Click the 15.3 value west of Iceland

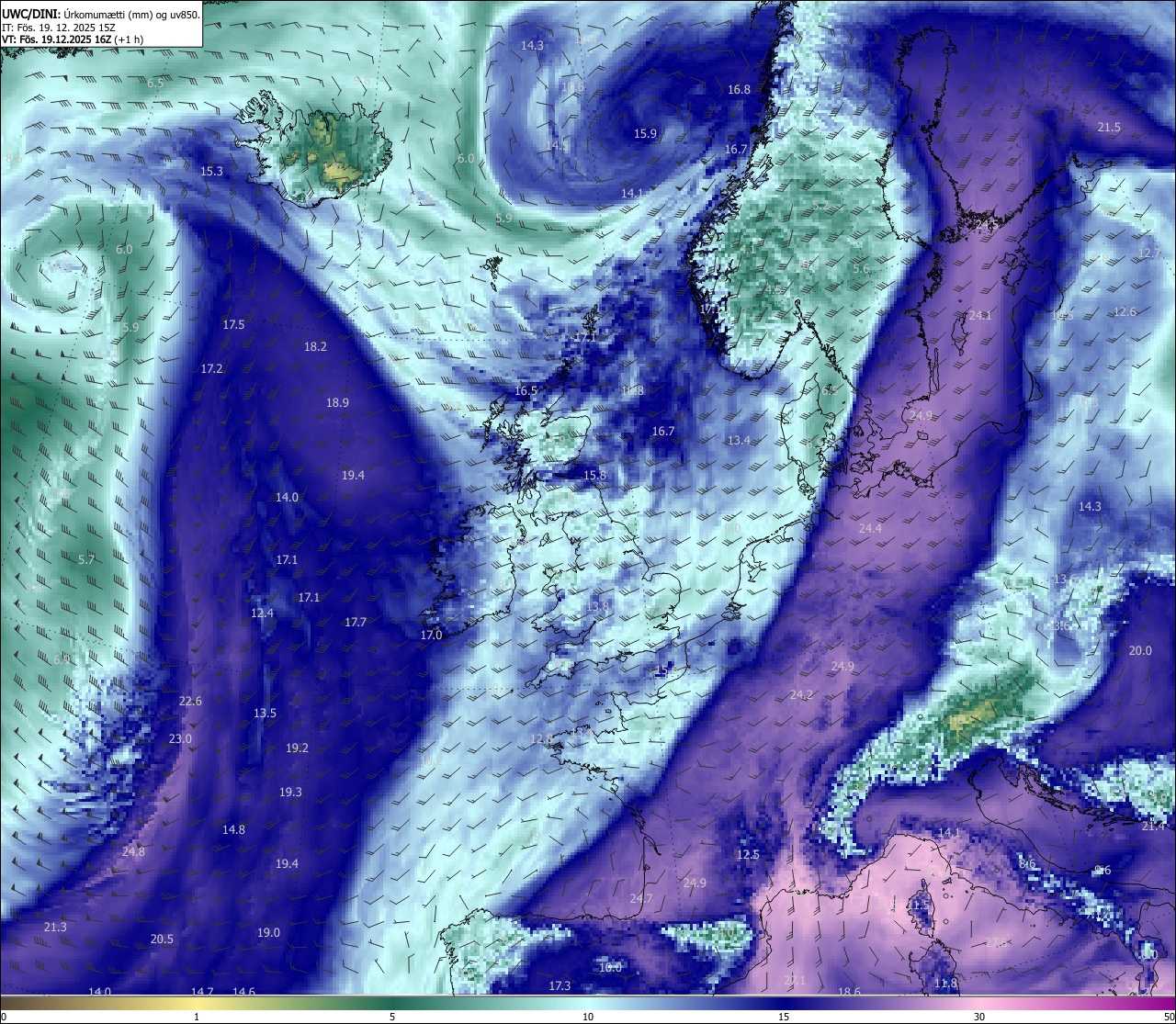[211, 171]
